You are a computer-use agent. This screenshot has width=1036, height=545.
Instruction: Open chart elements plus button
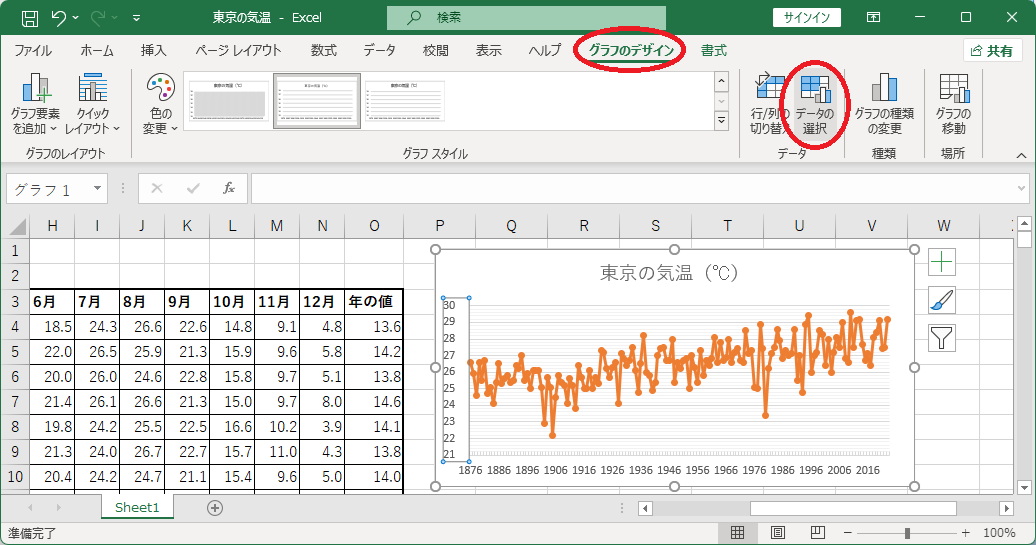coord(942,262)
